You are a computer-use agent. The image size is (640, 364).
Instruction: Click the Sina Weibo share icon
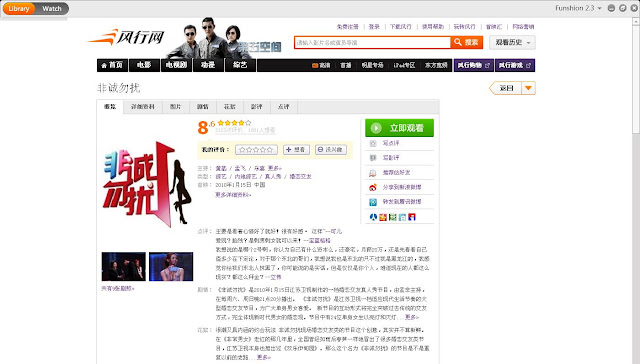(x=373, y=187)
